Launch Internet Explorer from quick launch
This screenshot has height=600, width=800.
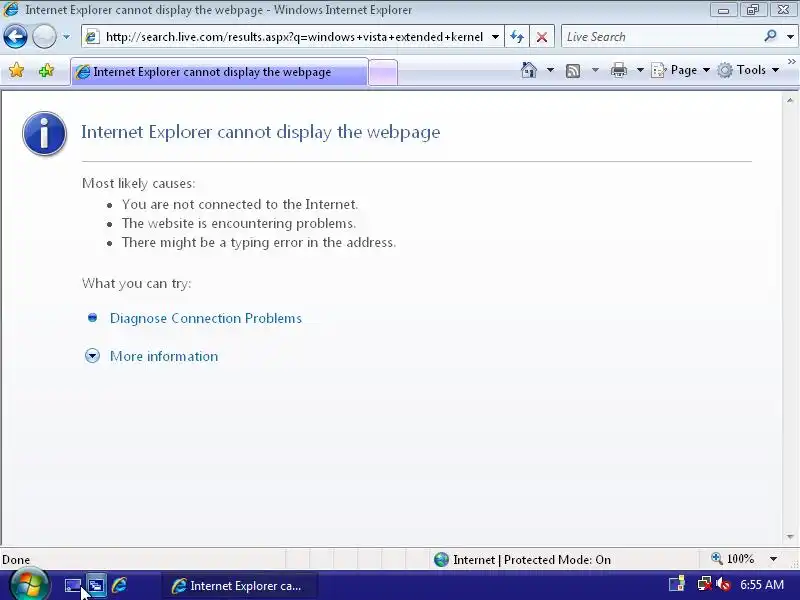[119, 585]
